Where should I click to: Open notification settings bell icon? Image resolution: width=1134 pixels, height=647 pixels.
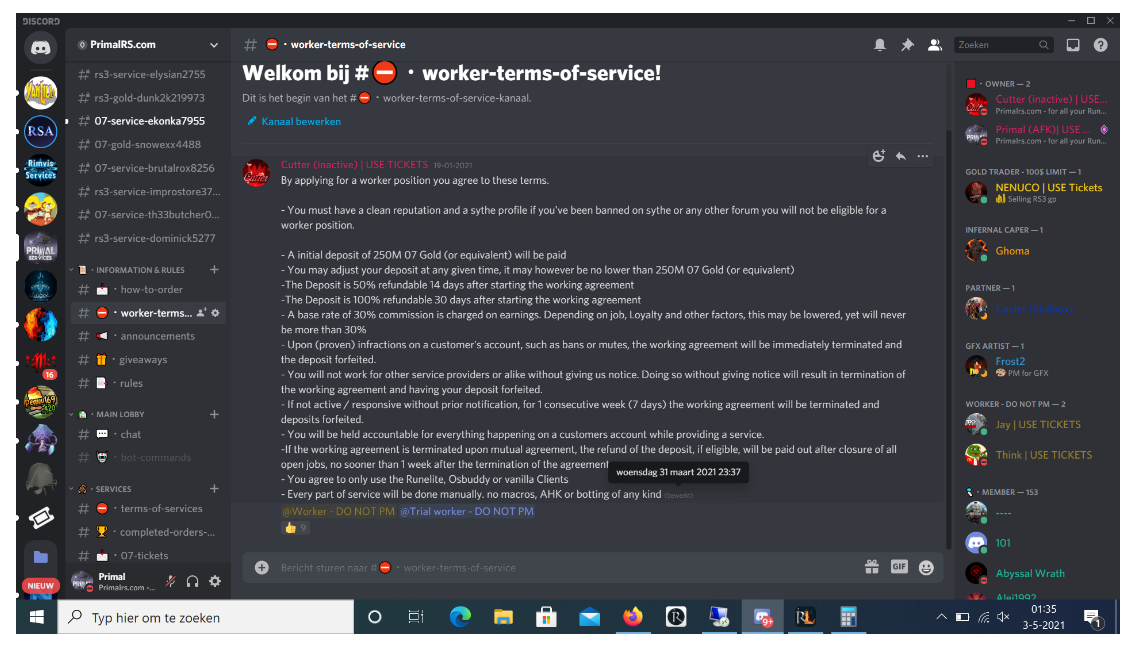point(879,45)
